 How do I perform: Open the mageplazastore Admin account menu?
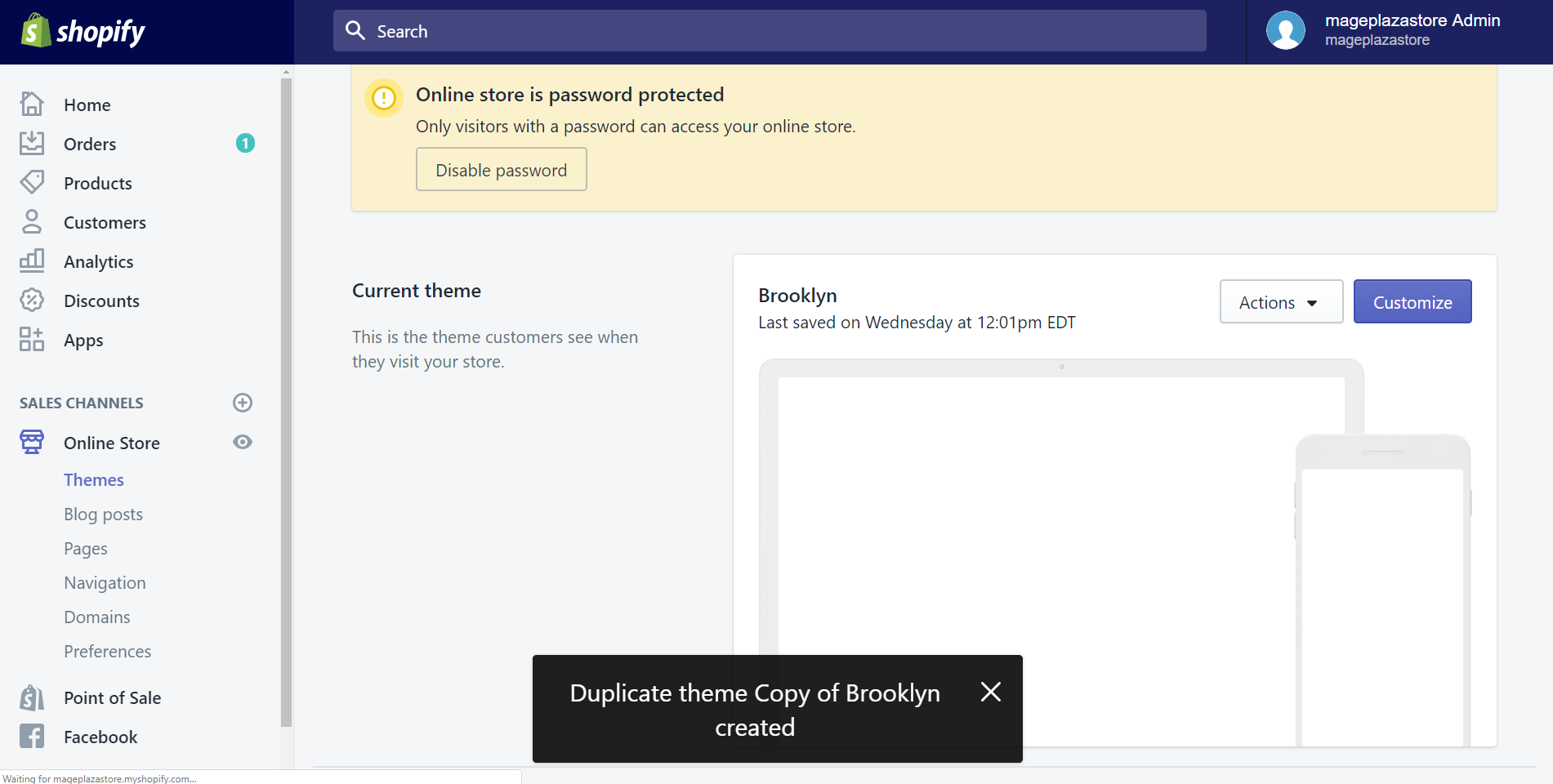1399,31
